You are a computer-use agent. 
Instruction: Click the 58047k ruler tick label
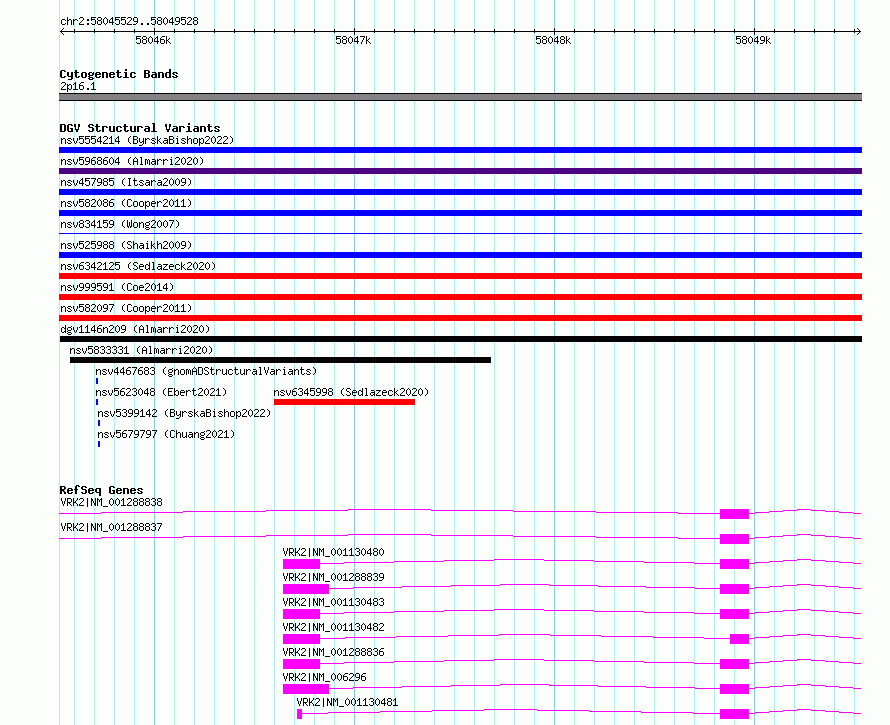(353, 40)
